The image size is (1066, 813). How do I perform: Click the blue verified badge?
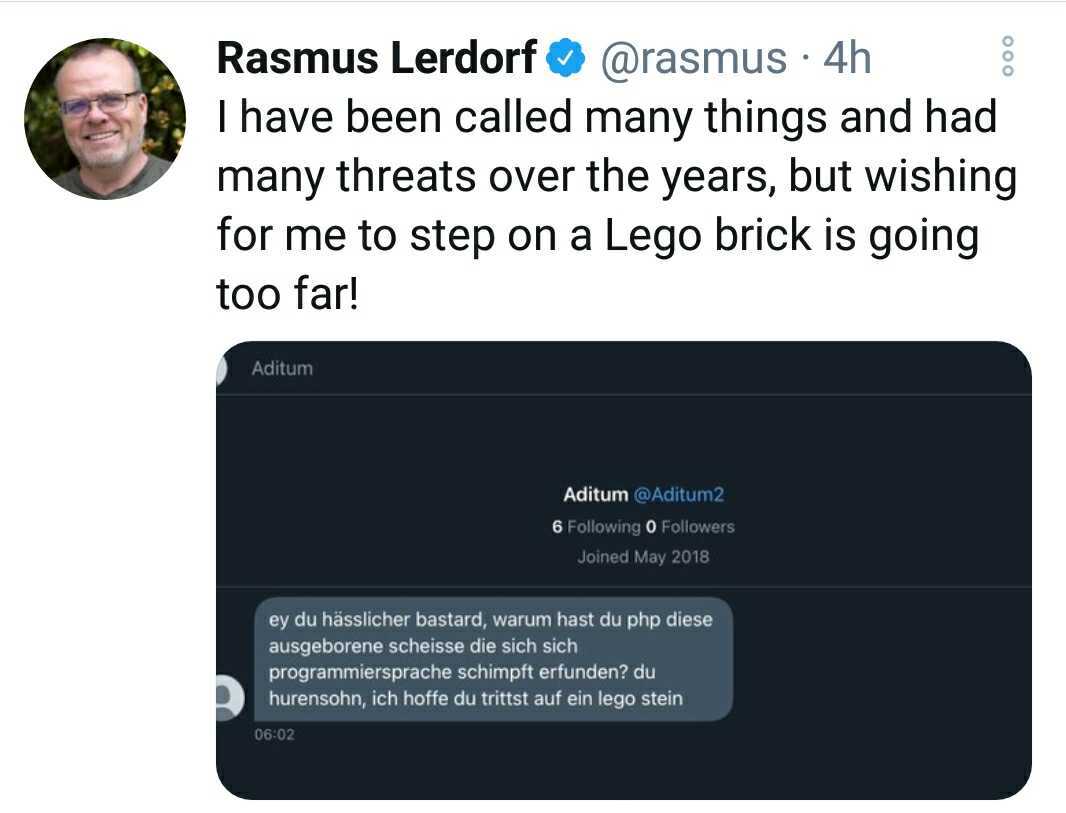(x=566, y=60)
